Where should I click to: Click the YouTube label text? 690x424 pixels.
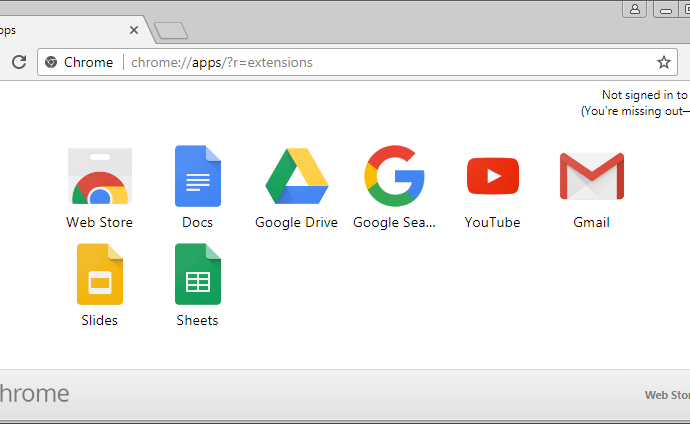(x=492, y=222)
